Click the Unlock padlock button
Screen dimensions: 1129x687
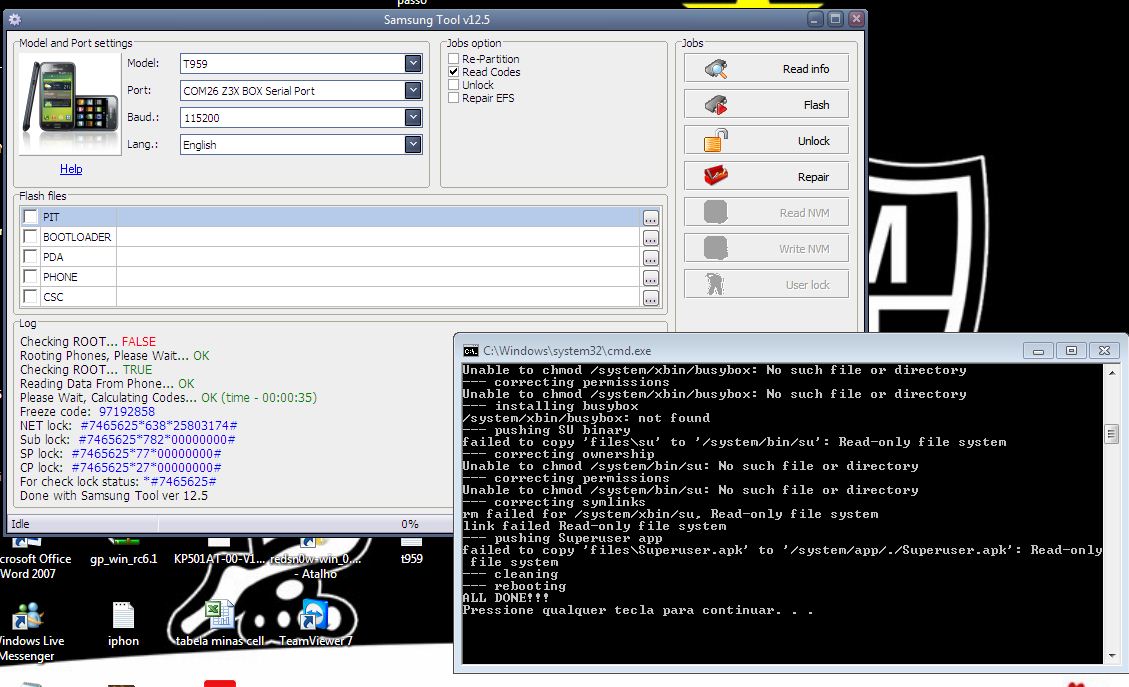click(766, 140)
